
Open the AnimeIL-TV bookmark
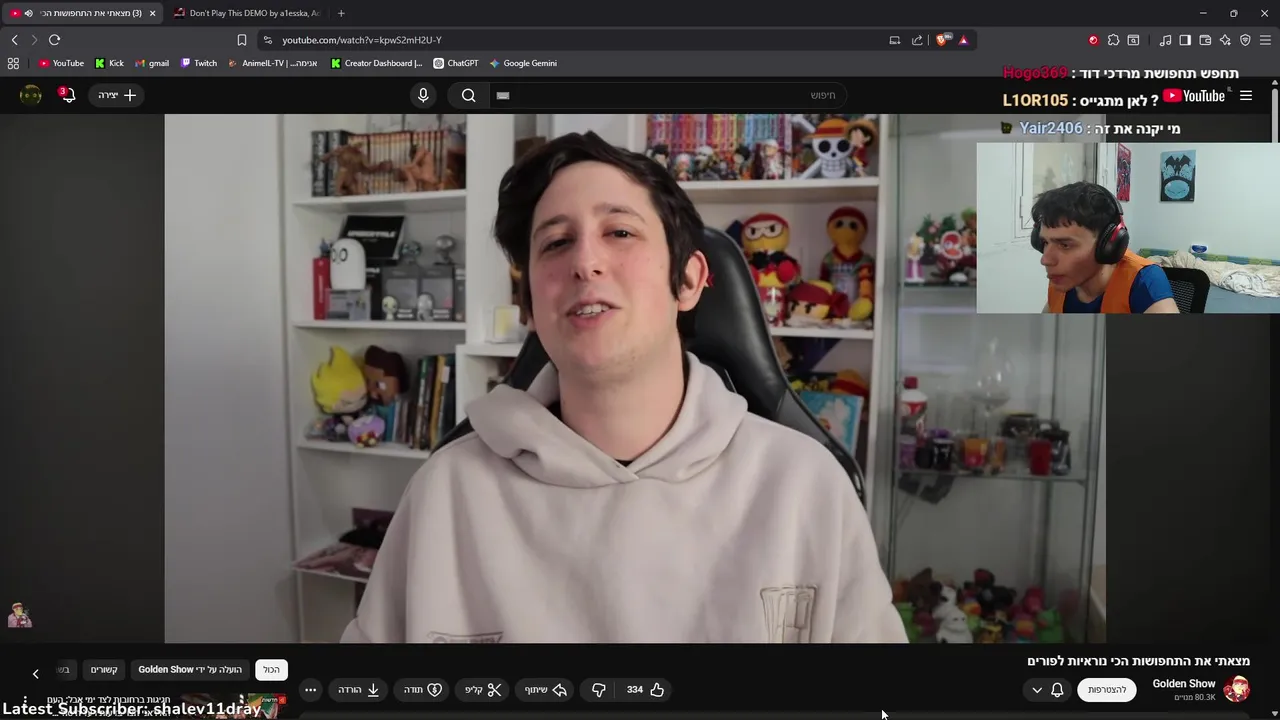click(x=272, y=63)
